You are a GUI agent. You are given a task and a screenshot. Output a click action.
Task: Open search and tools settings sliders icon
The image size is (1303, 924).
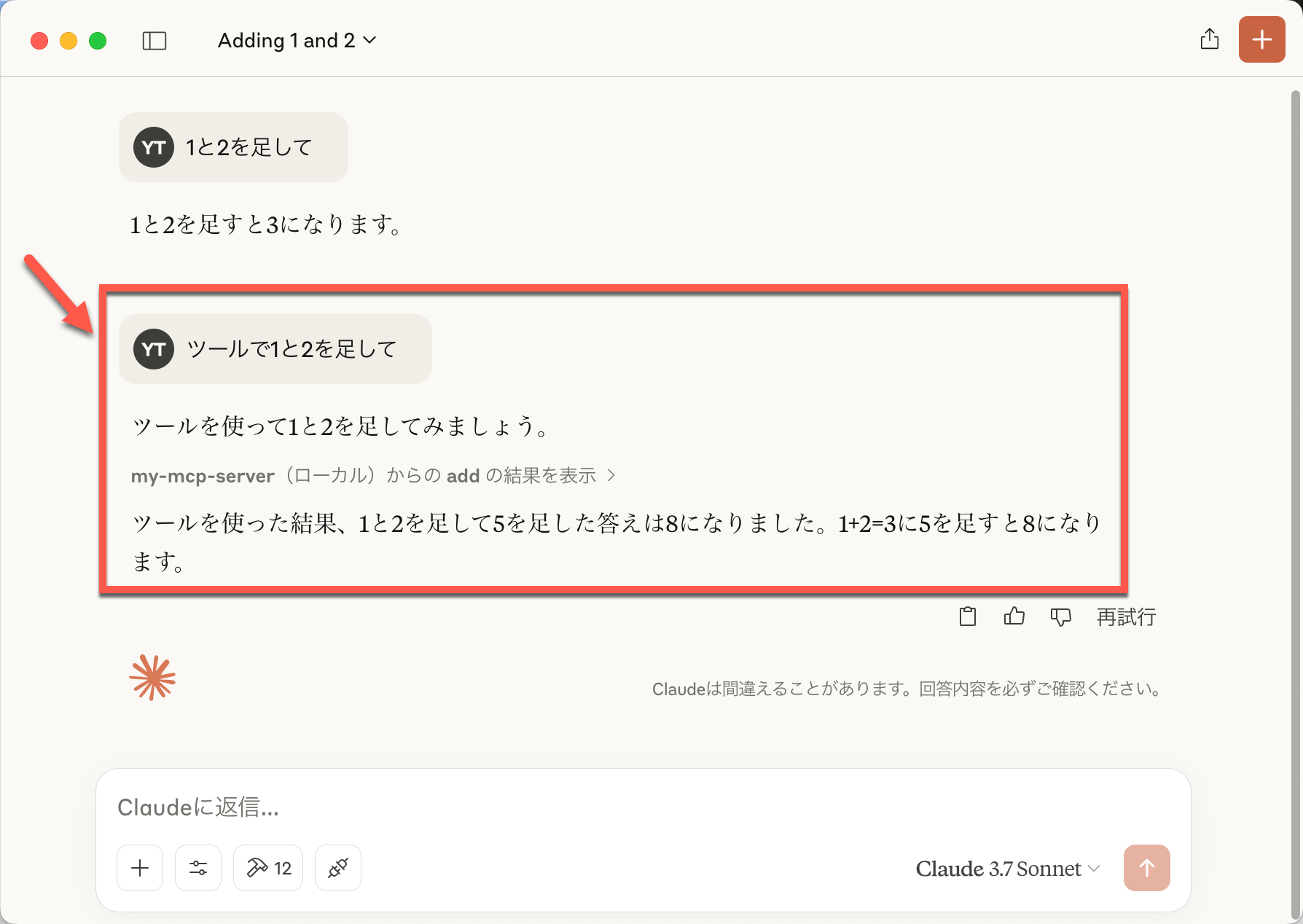[x=198, y=868]
